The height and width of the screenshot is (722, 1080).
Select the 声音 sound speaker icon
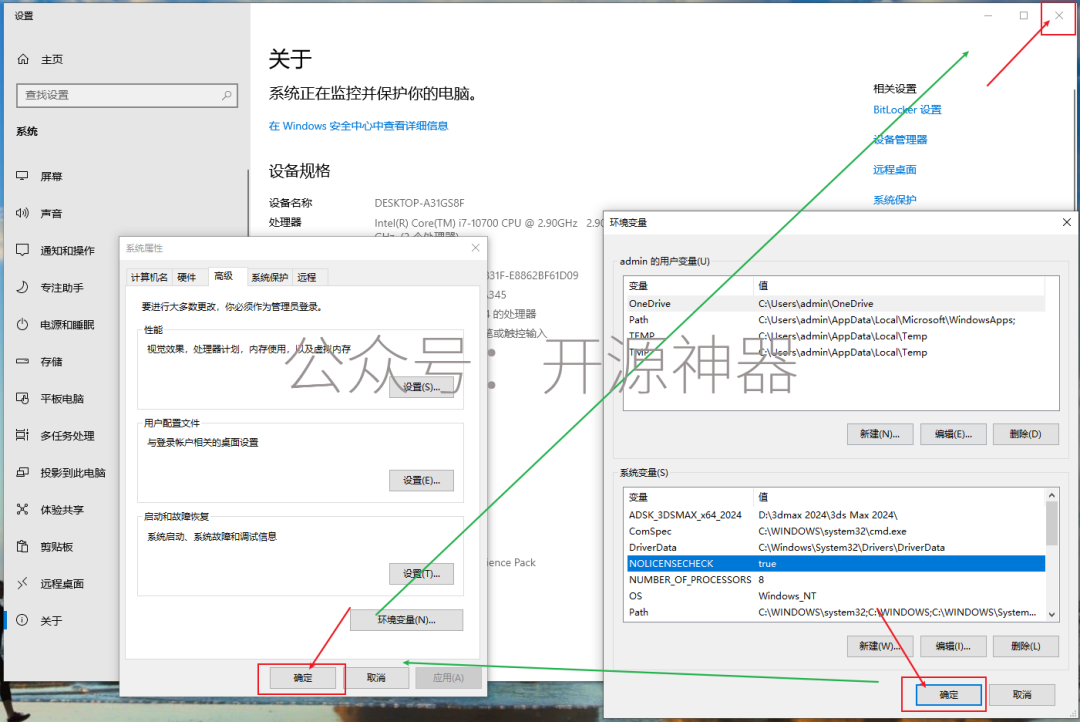(x=23, y=213)
